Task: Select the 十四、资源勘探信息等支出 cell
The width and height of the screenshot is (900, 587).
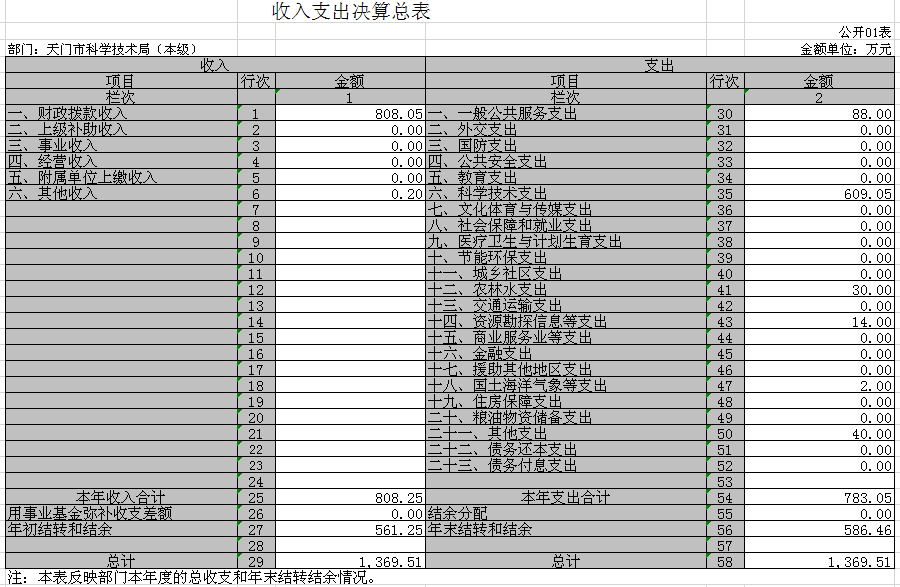Action: [x=566, y=322]
